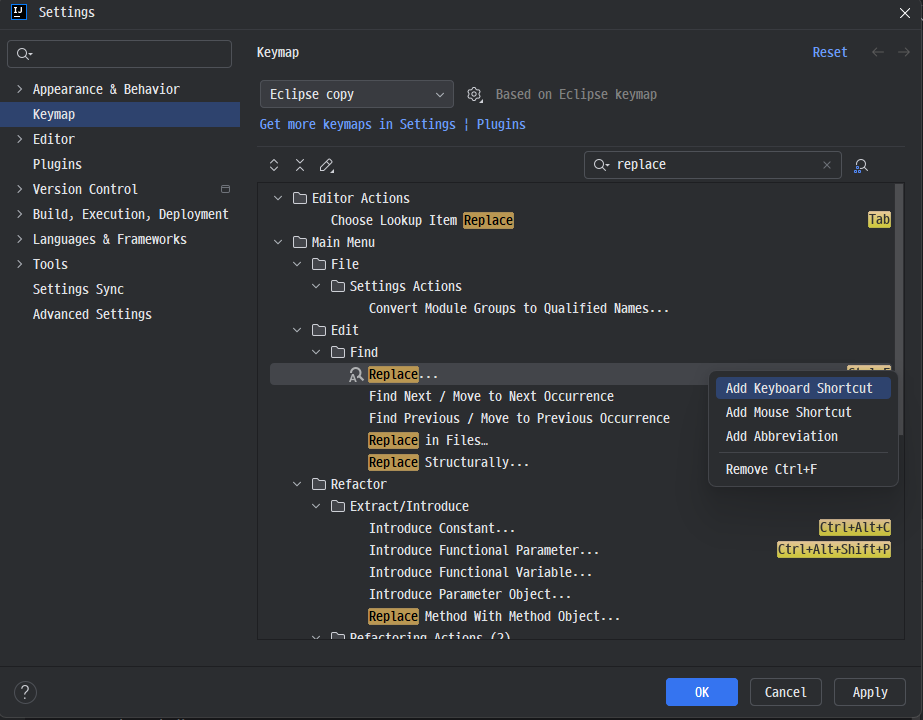Open the Eclipse copy keymap dropdown

click(356, 93)
